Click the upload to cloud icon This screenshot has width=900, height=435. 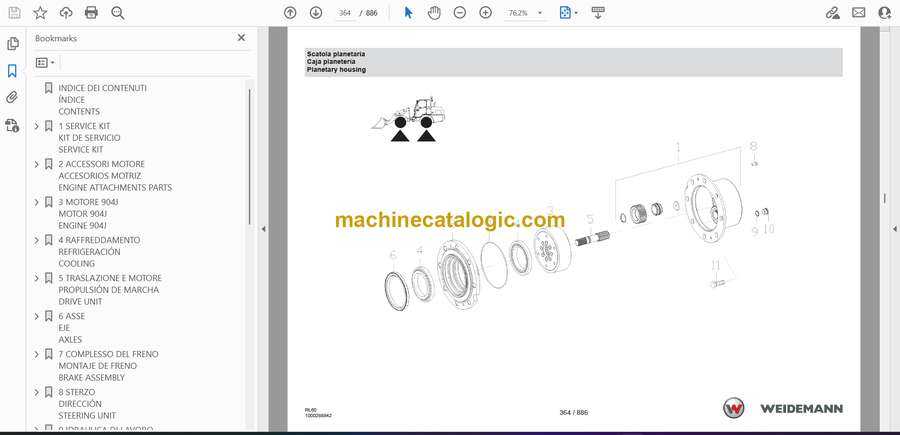click(x=66, y=13)
